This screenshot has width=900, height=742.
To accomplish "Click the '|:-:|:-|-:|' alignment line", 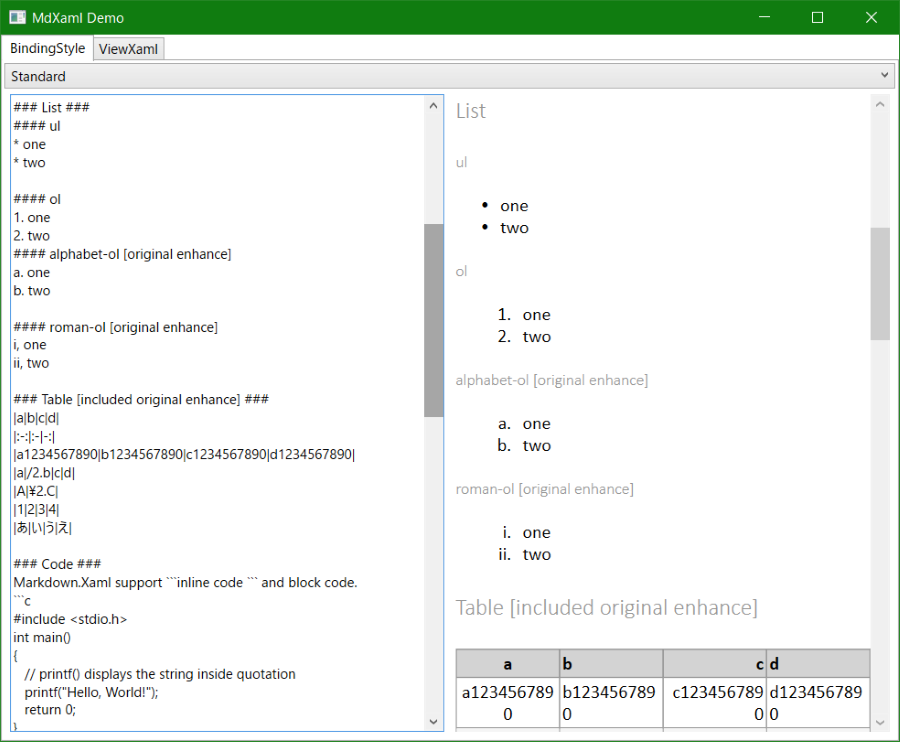I will pos(34,436).
